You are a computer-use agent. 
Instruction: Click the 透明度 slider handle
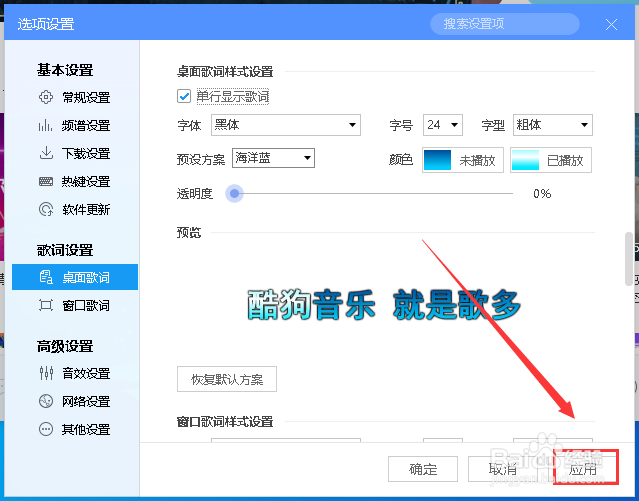pyautogui.click(x=234, y=194)
